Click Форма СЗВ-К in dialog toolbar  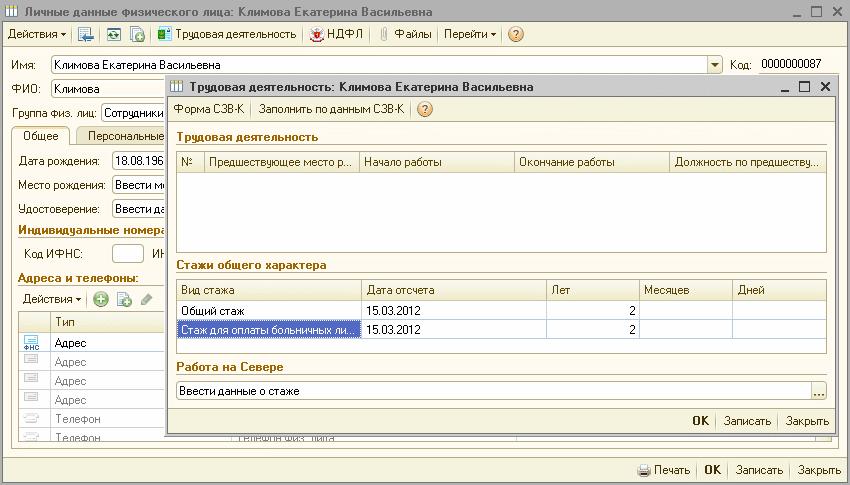coord(208,109)
